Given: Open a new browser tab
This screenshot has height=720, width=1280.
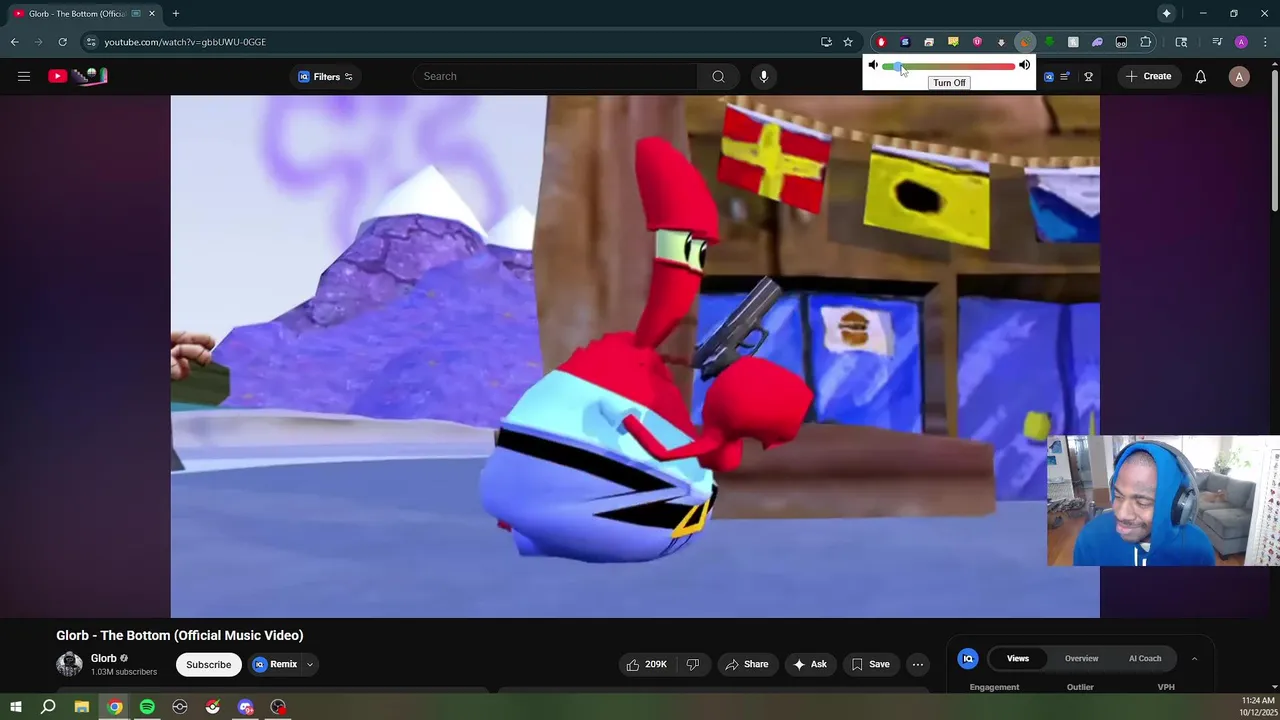Looking at the screenshot, I should (x=176, y=14).
